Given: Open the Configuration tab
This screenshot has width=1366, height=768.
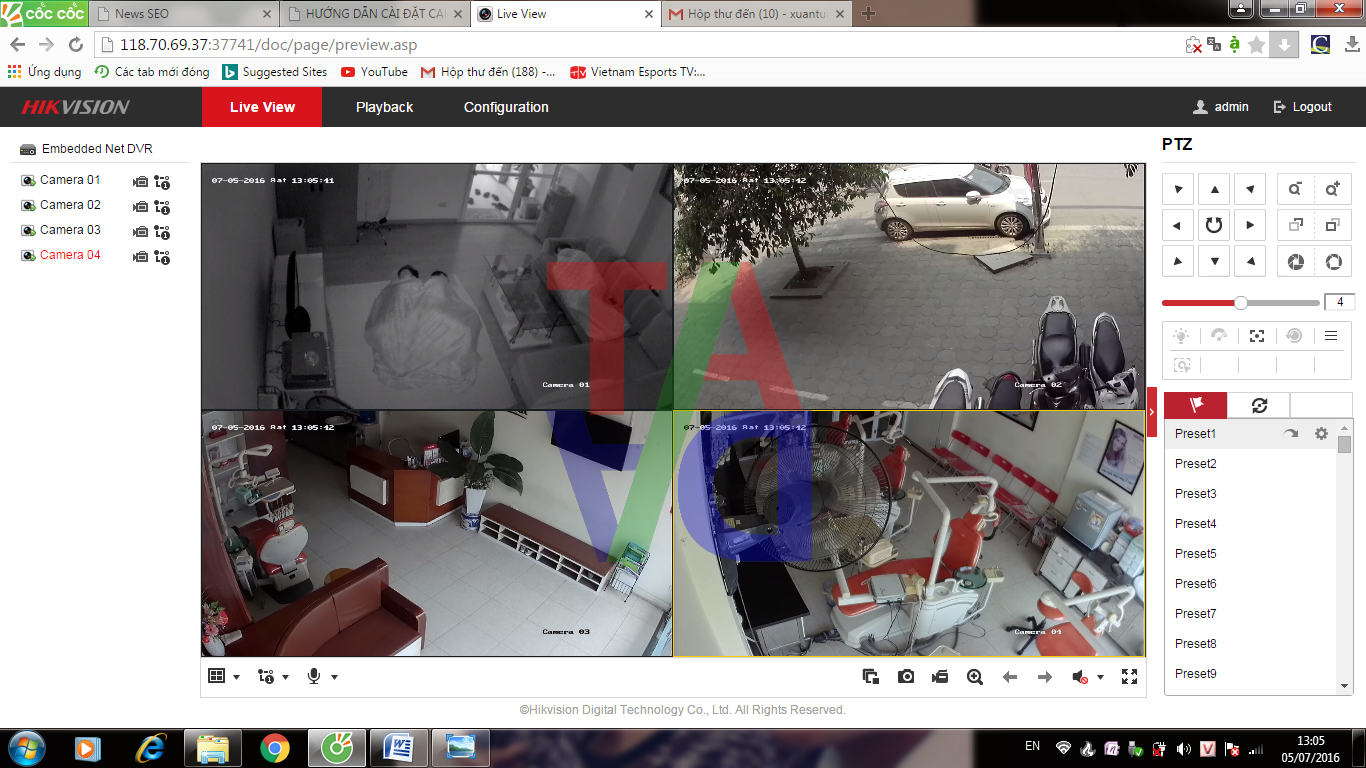Looking at the screenshot, I should point(505,107).
